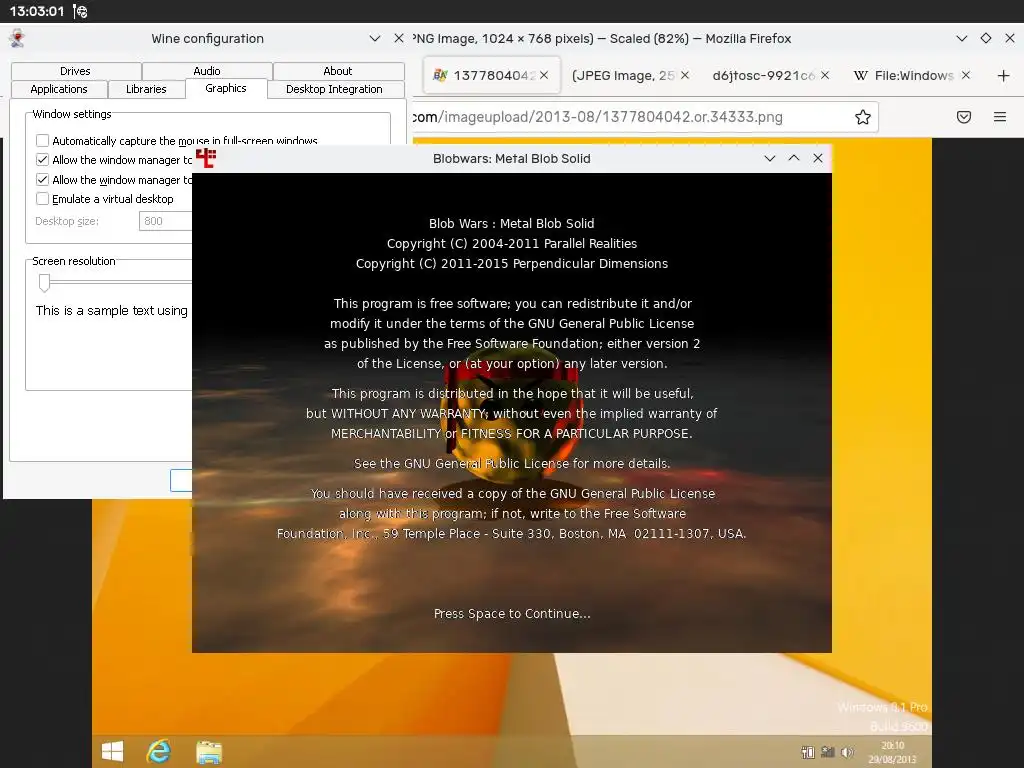
Task: Open a new Firefox tab with plus icon
Action: pyautogui.click(x=1004, y=75)
